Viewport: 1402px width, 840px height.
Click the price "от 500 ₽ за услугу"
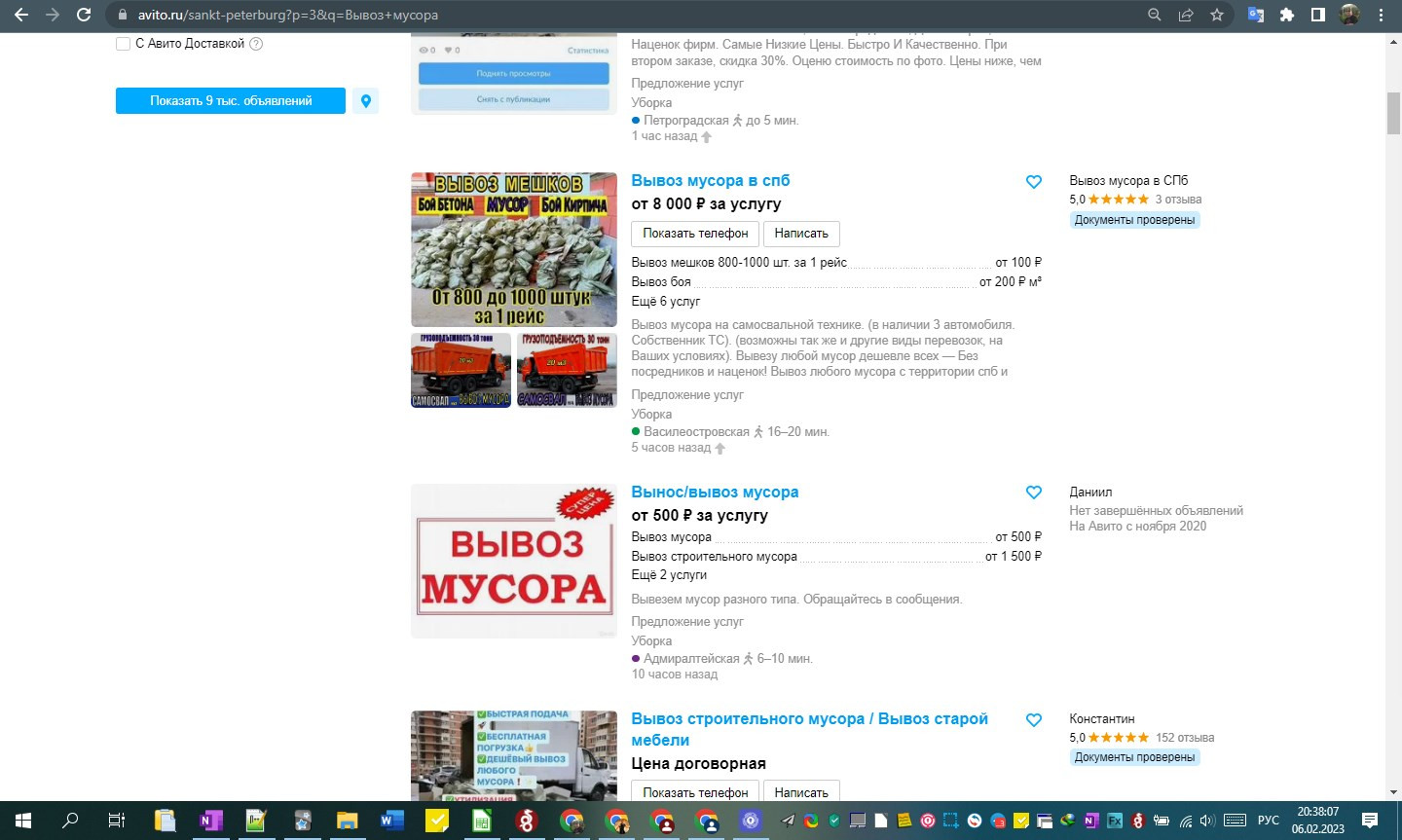click(x=699, y=516)
